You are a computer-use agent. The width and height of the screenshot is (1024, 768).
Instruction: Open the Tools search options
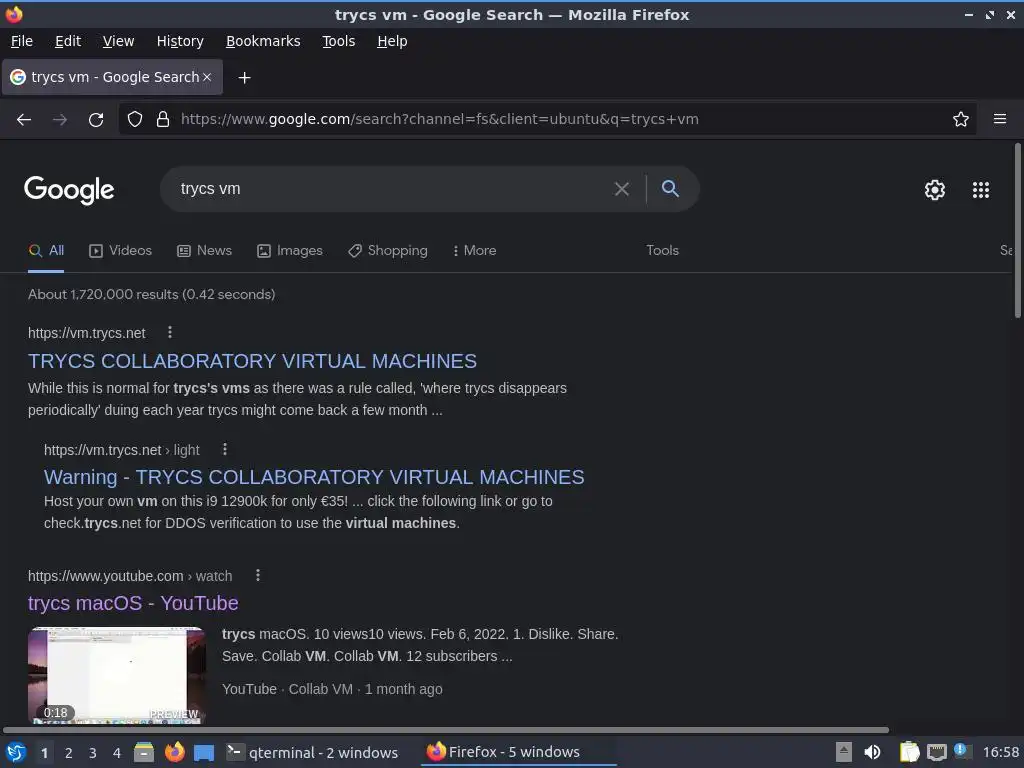662,251
